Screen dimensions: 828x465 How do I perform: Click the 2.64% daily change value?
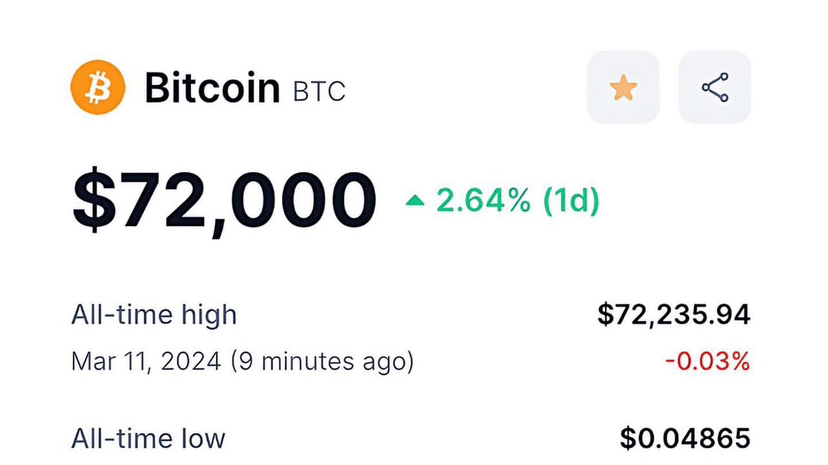482,201
